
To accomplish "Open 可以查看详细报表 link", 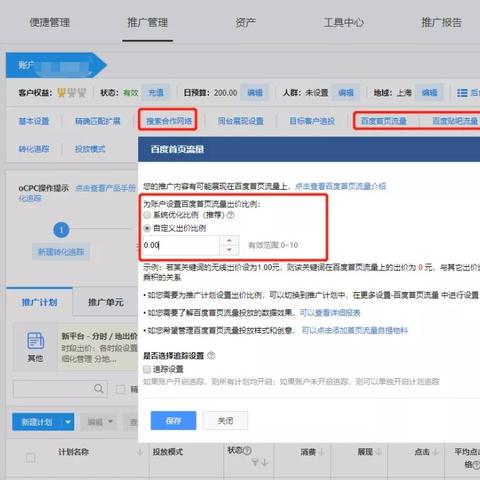I will pos(330,313).
